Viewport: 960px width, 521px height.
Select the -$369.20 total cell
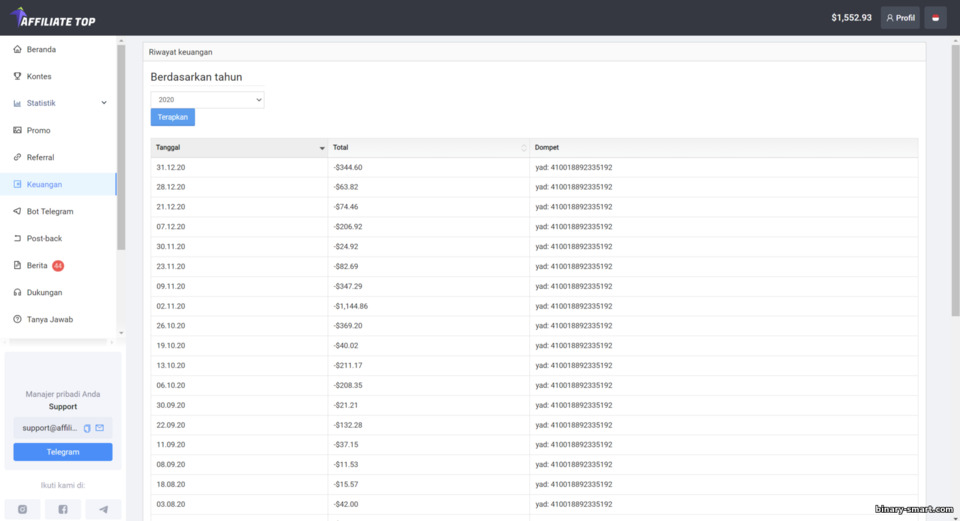tap(429, 326)
